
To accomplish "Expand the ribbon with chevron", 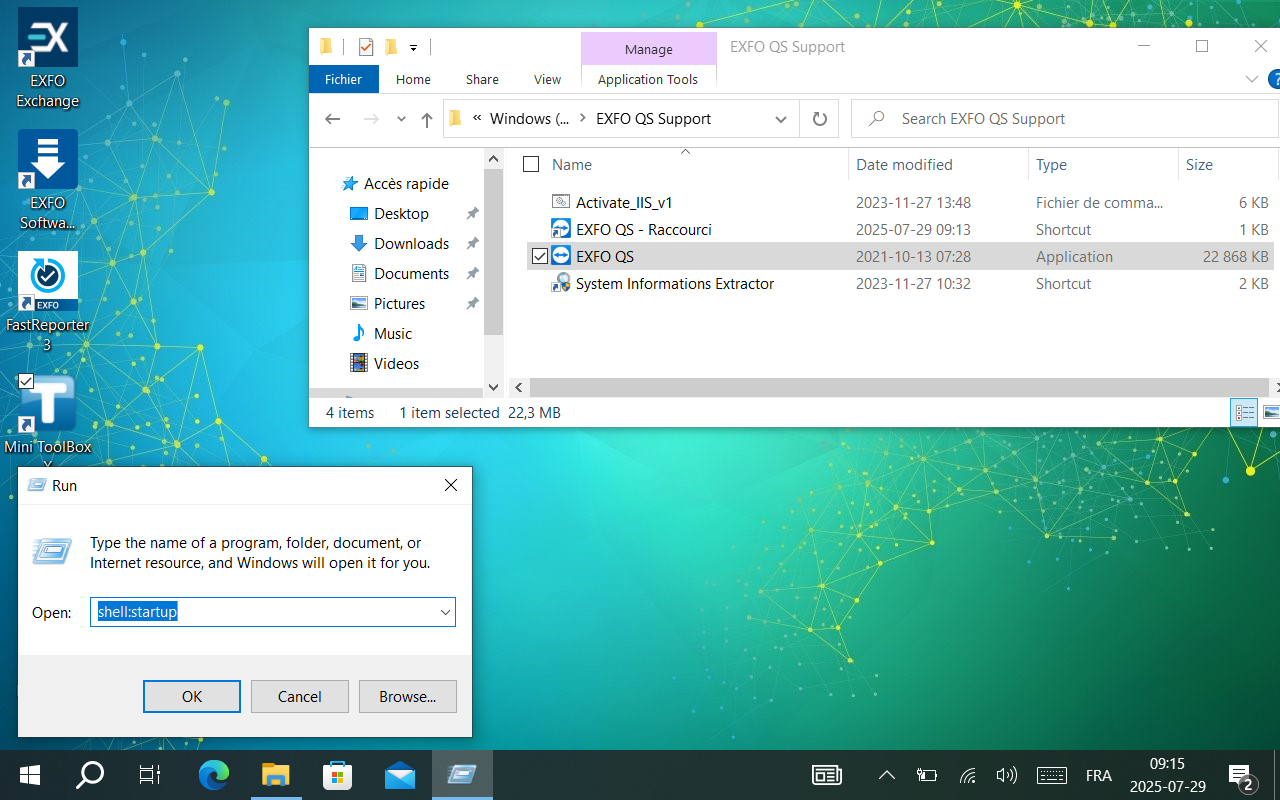I will (x=1252, y=79).
